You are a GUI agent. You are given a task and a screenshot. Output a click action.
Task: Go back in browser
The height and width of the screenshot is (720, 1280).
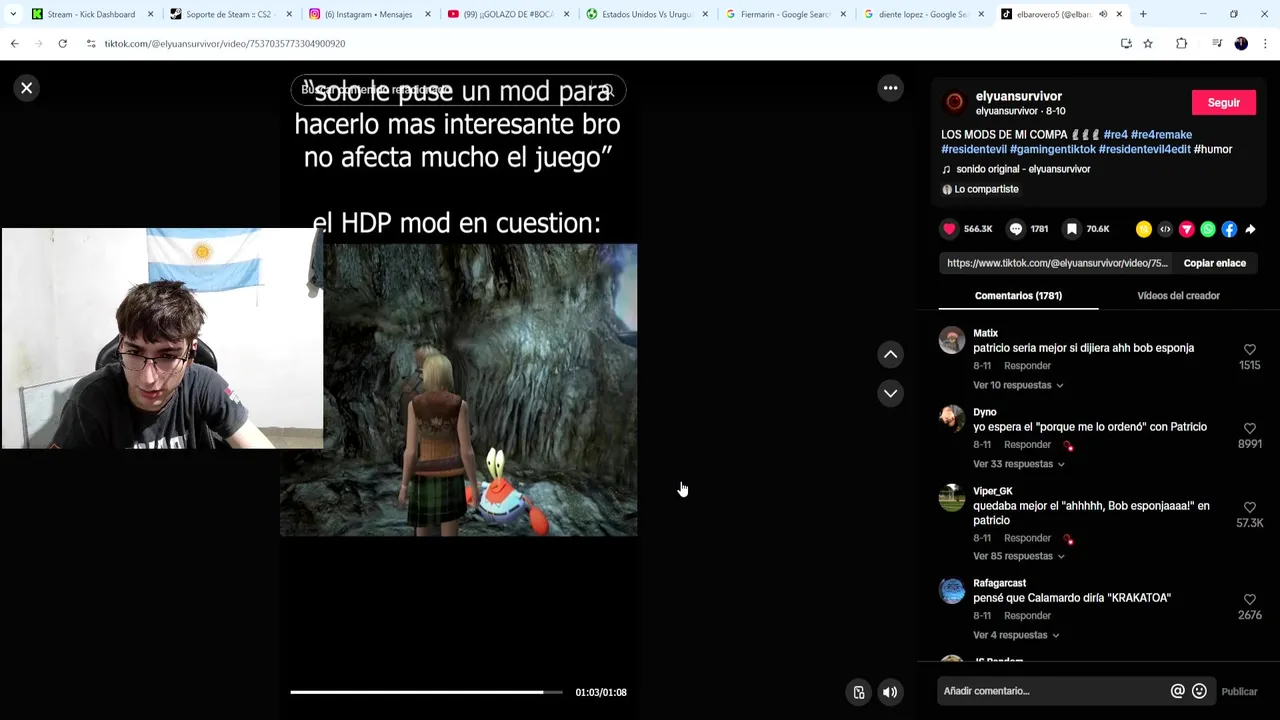point(15,44)
